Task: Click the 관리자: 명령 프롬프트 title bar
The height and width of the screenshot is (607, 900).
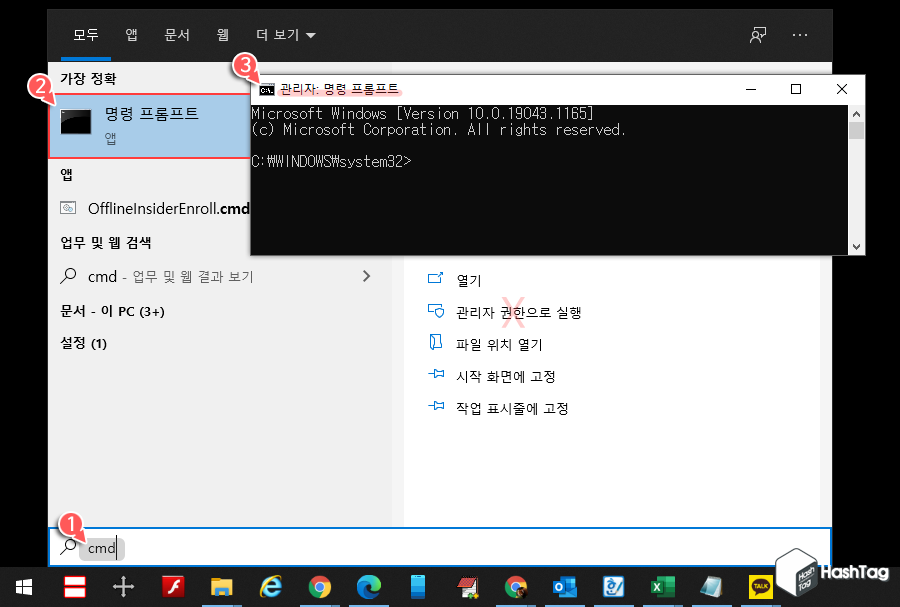Action: click(339, 89)
